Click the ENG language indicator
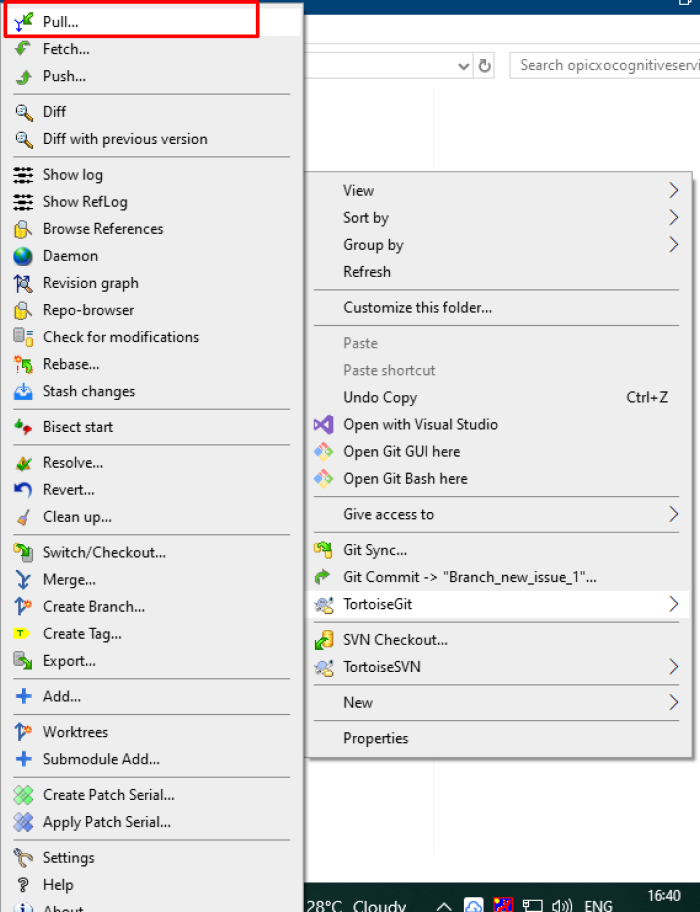700x912 pixels. (x=598, y=906)
